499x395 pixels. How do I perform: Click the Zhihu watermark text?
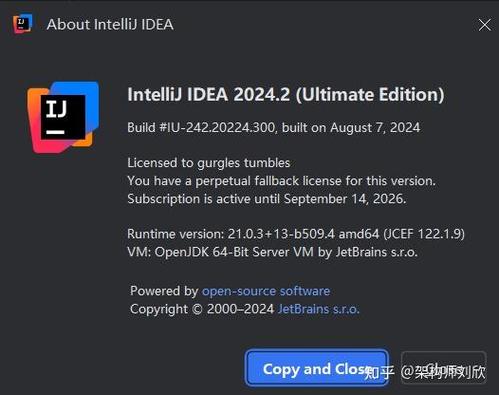[x=425, y=372]
